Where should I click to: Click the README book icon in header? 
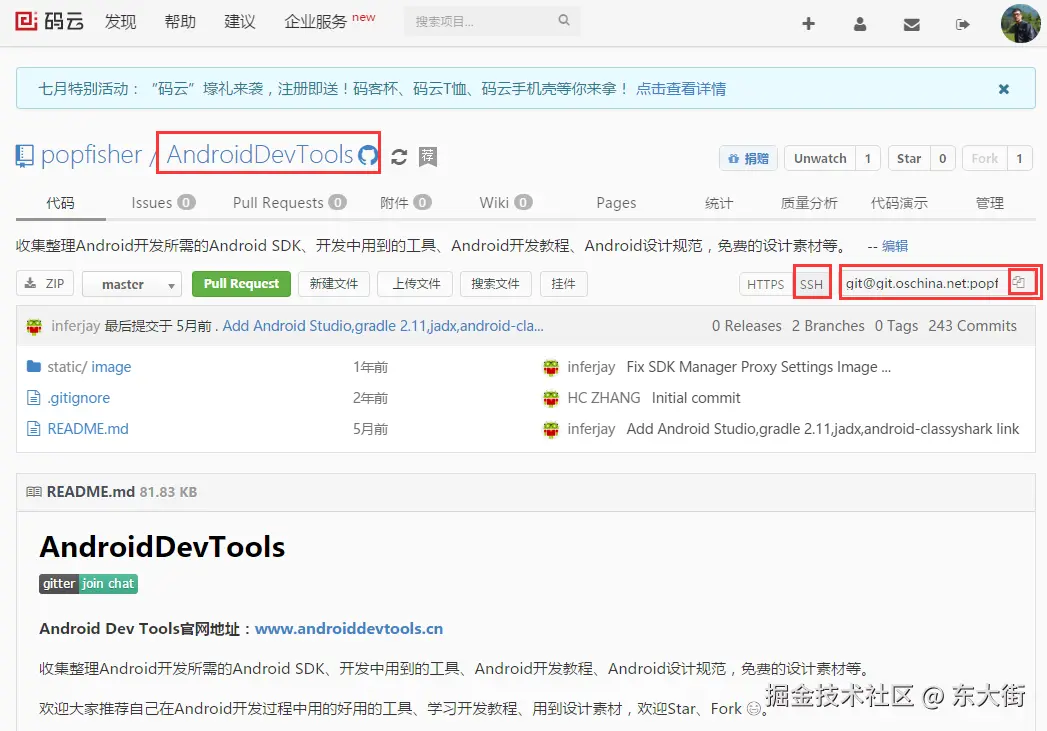point(33,492)
